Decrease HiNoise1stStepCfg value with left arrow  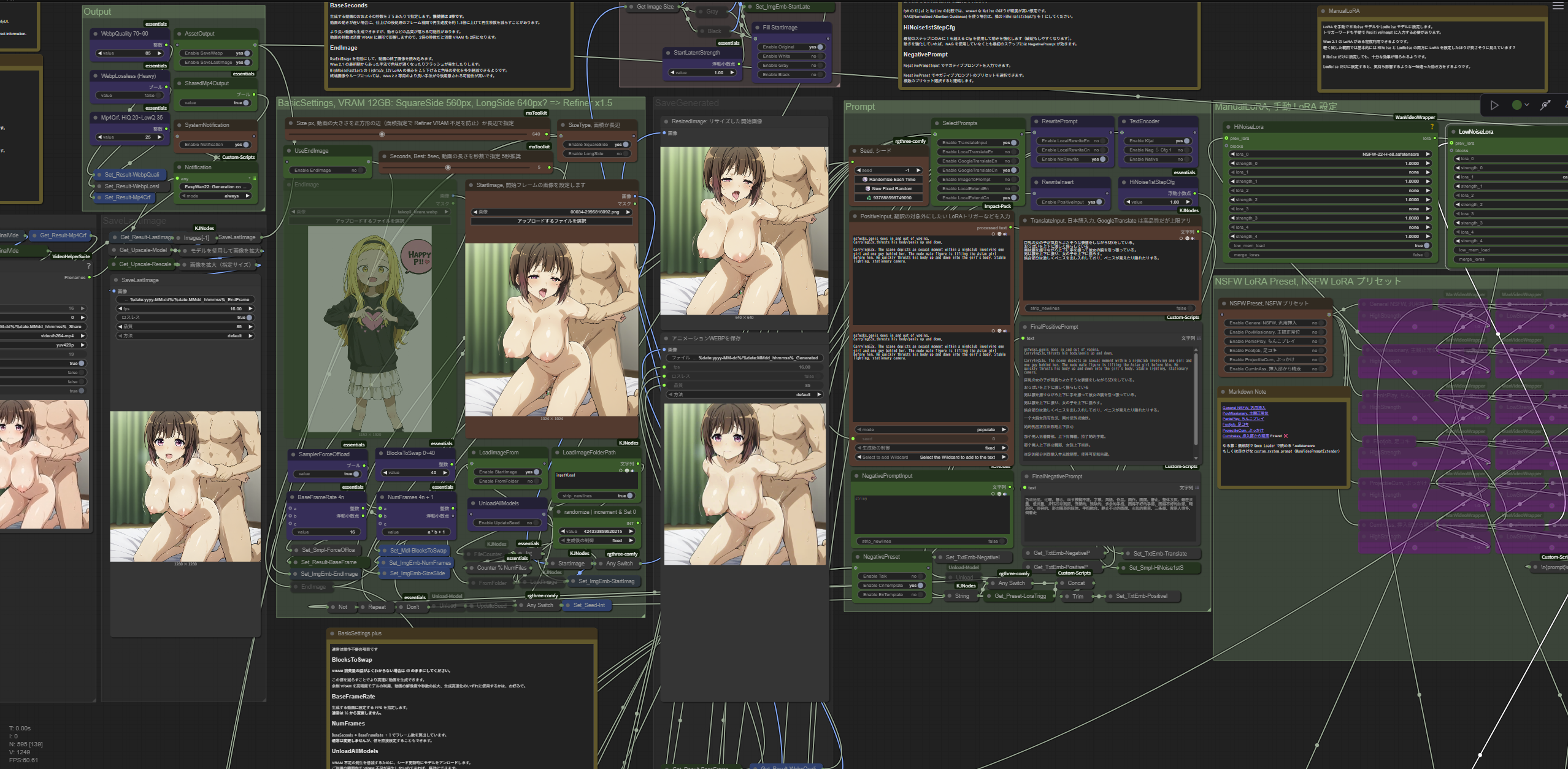click(x=1128, y=202)
